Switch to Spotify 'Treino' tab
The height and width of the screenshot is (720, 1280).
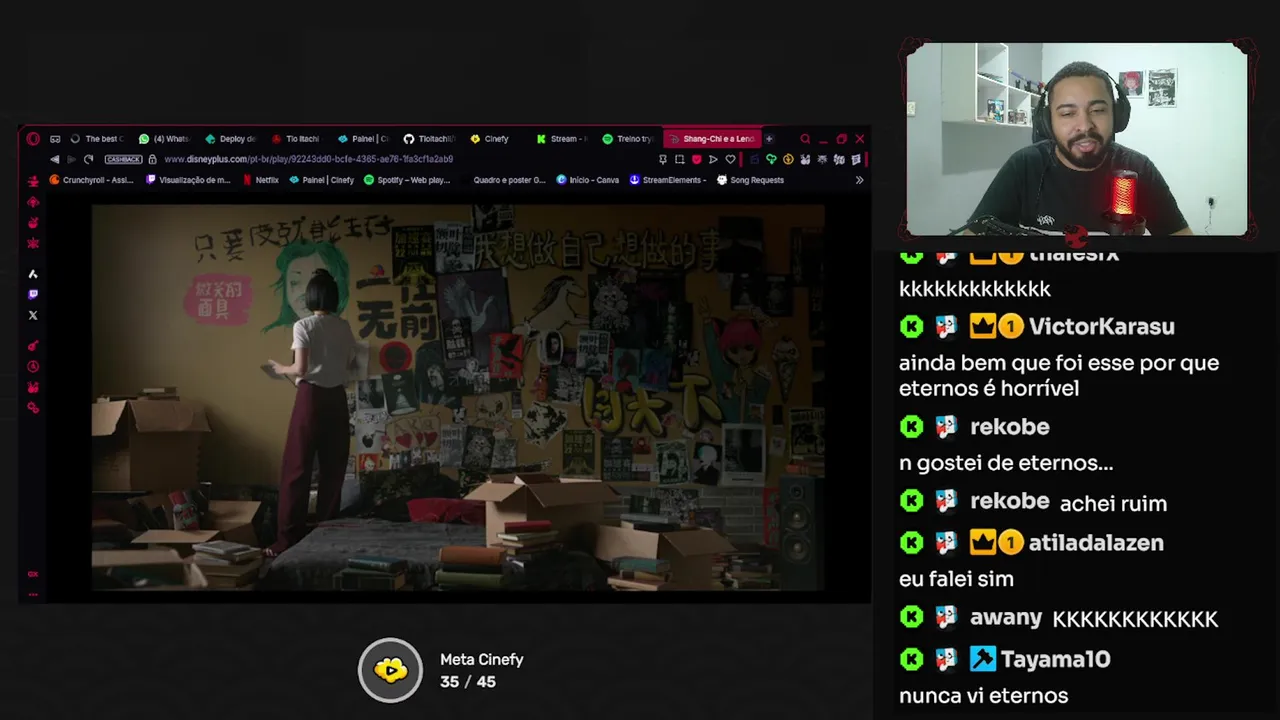pos(628,139)
